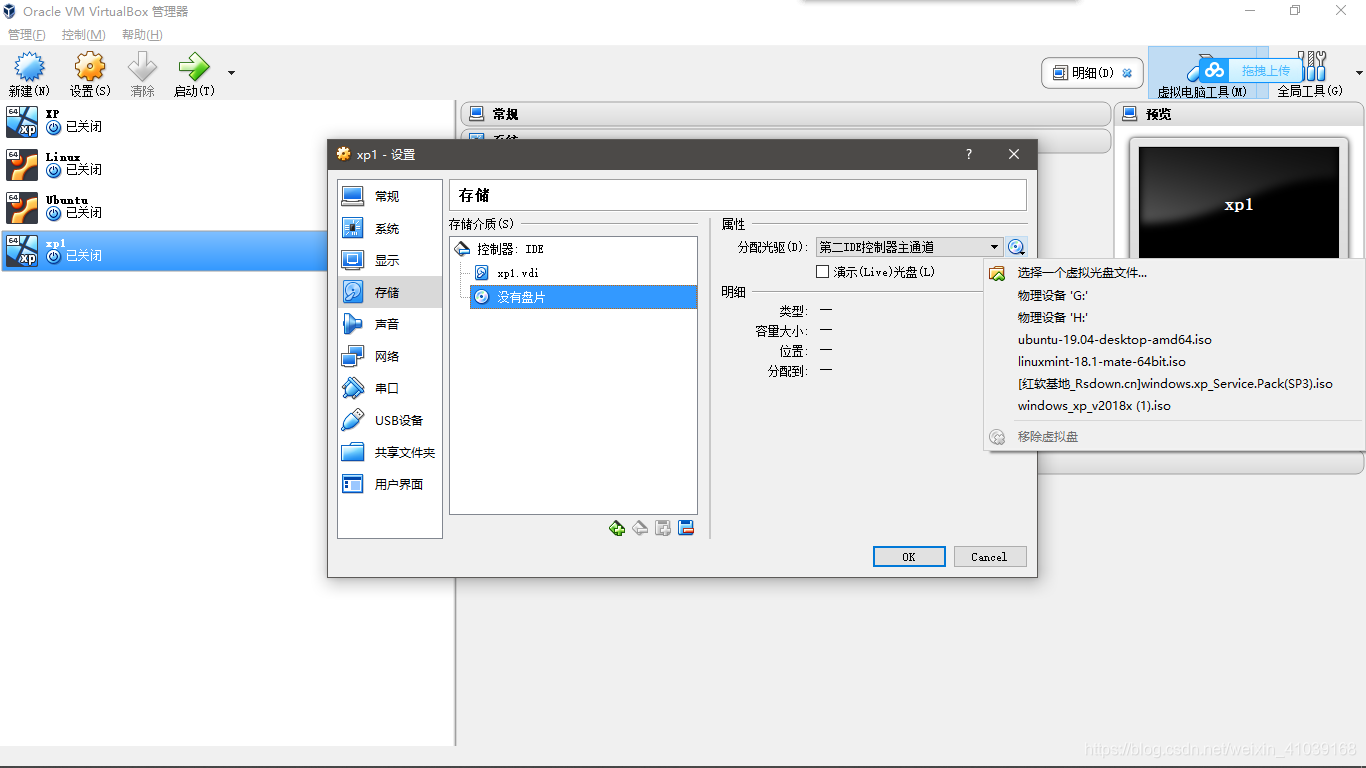
Task: Open USB设备 settings category
Action: coord(390,420)
